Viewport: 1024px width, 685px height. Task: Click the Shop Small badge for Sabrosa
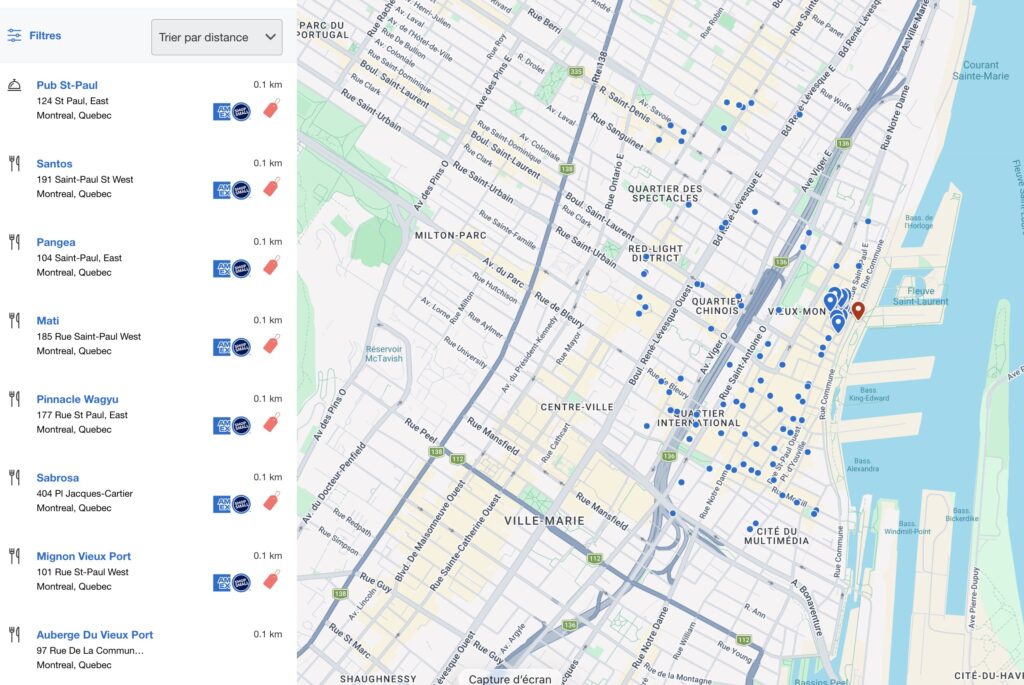(242, 504)
